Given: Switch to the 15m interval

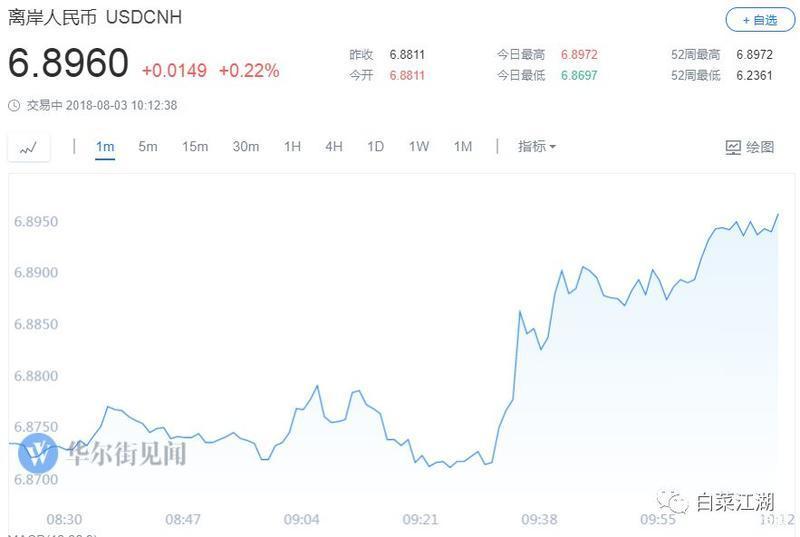Looking at the screenshot, I should pyautogui.click(x=195, y=147).
